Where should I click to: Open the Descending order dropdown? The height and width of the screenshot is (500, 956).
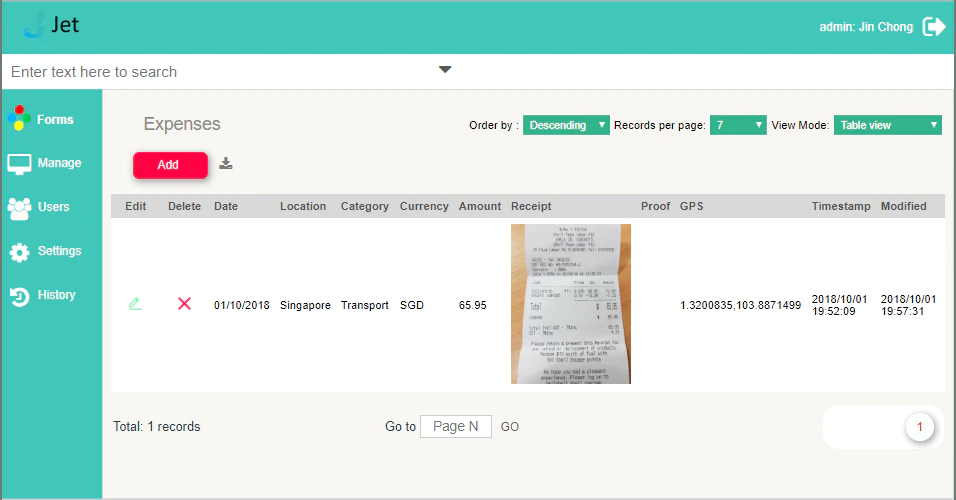[x=566, y=125]
